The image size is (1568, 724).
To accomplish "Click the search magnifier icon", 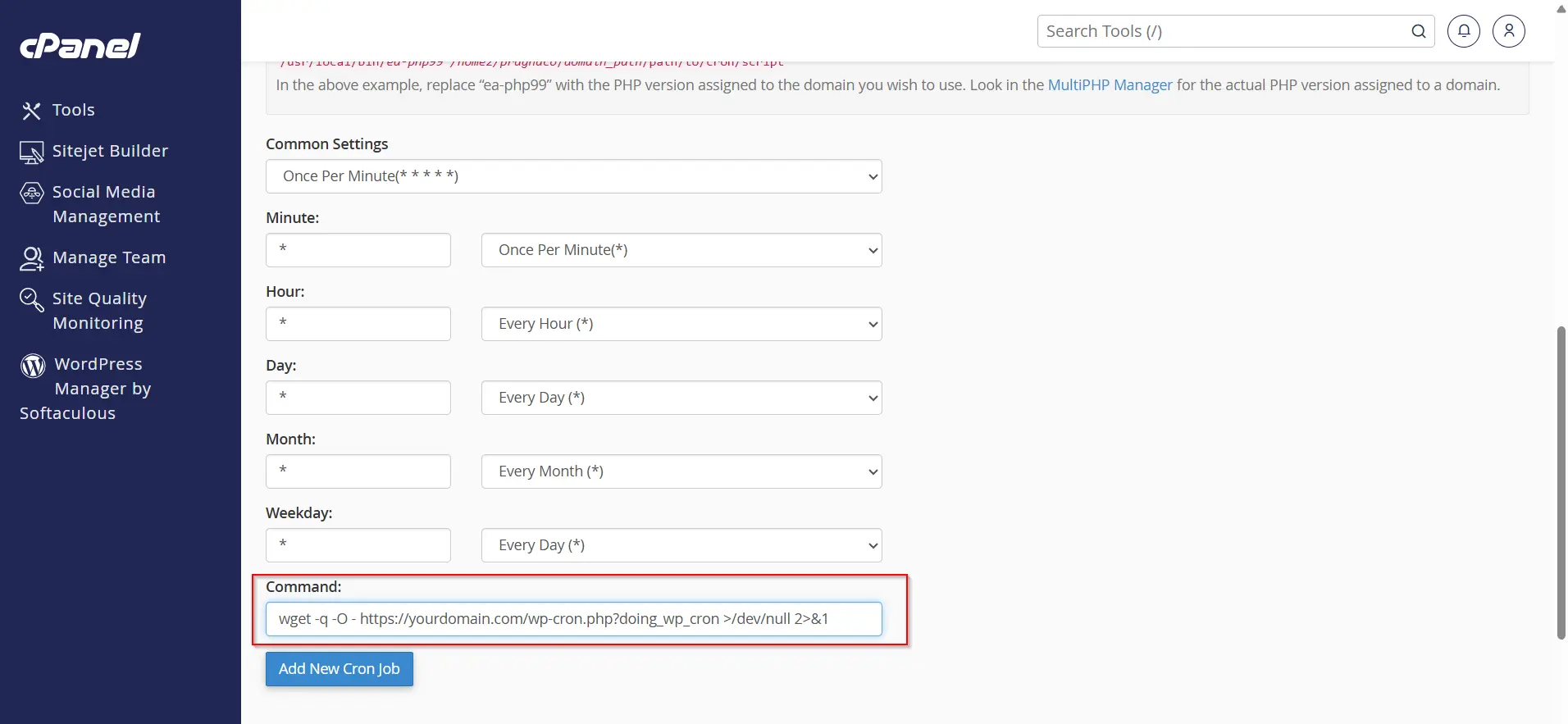I will click(1418, 31).
